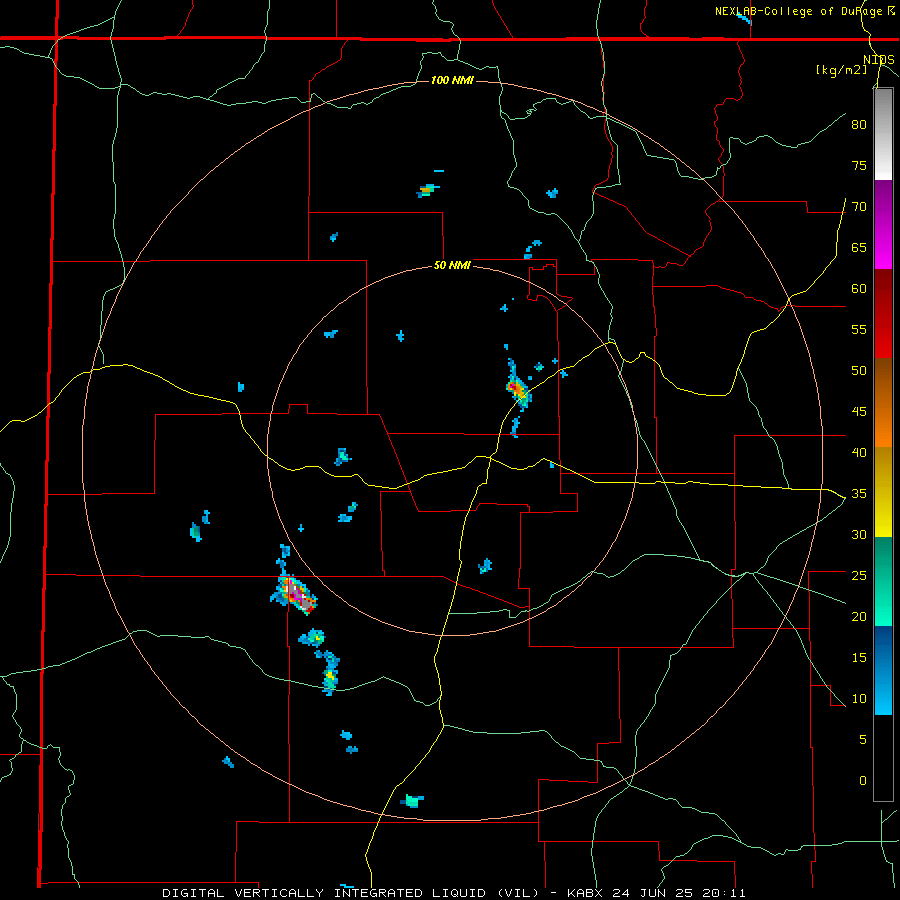
Task: Click the scale value 5
Action: [863, 740]
